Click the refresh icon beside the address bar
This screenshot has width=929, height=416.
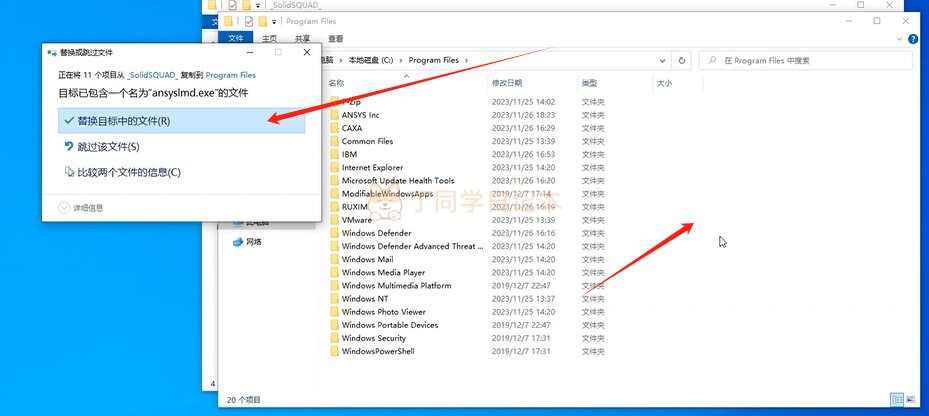tap(682, 60)
